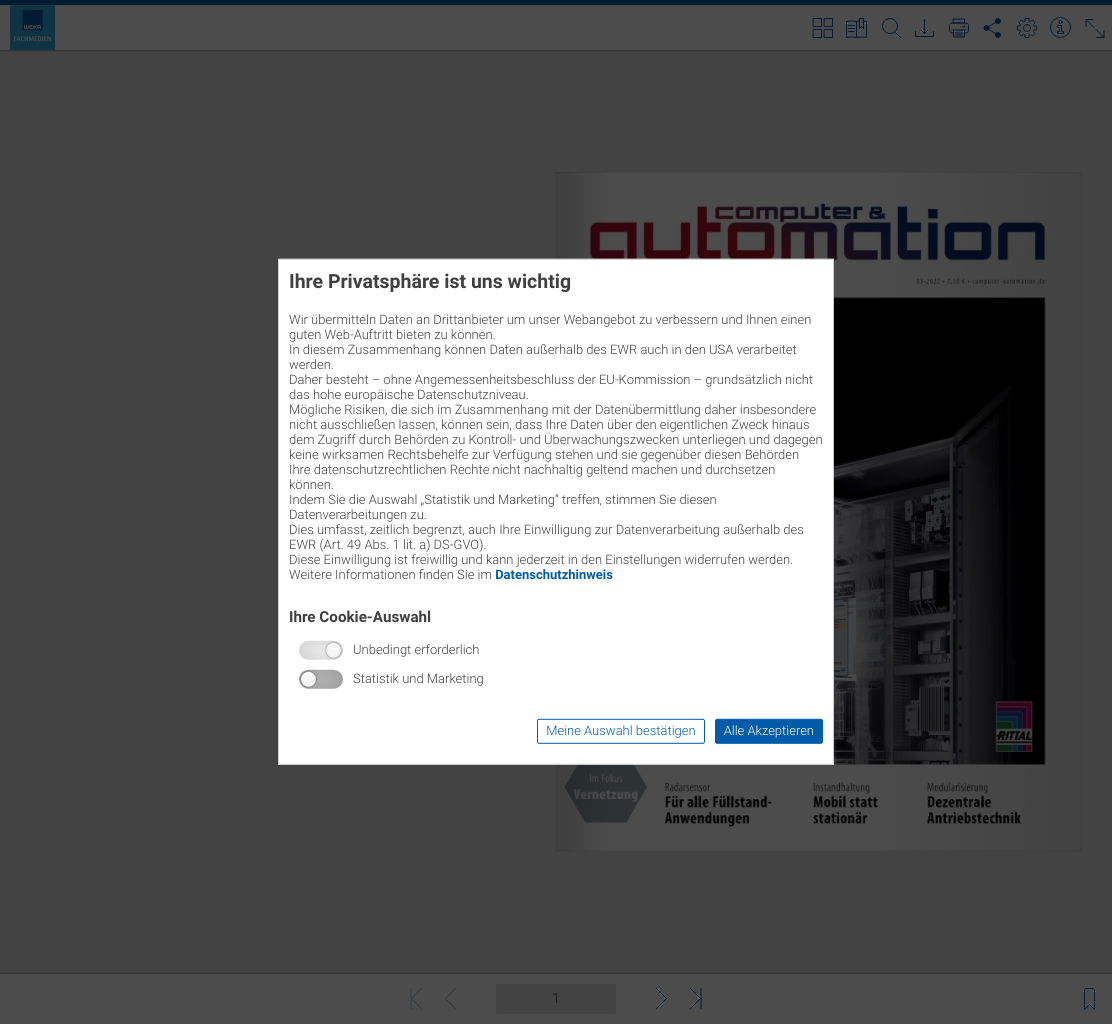Image resolution: width=1112 pixels, height=1024 pixels.
Task: Toggle fullscreen with the arrows icon
Action: pos(1095,28)
